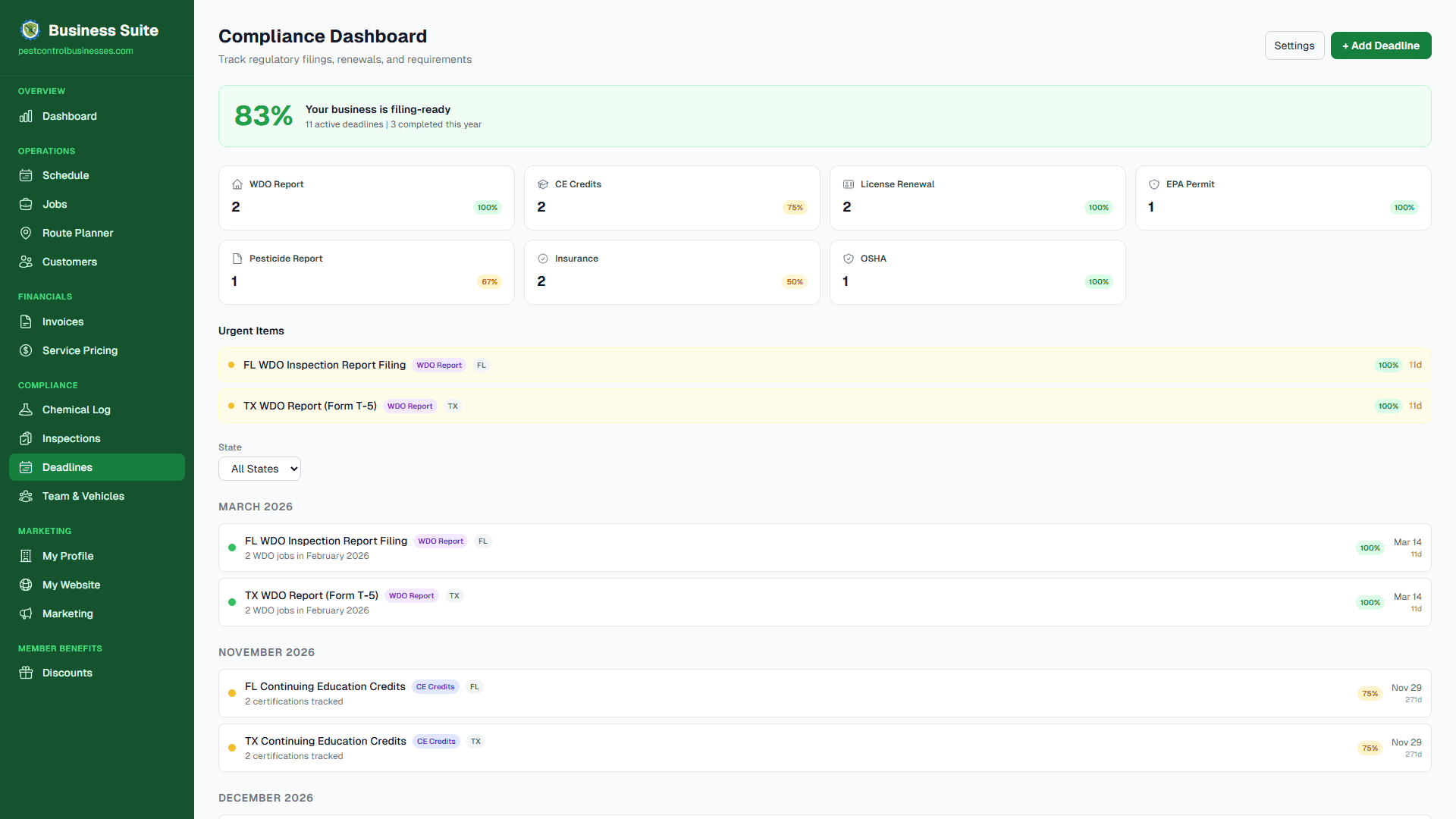
Task: View member Discounts
Action: coord(66,673)
